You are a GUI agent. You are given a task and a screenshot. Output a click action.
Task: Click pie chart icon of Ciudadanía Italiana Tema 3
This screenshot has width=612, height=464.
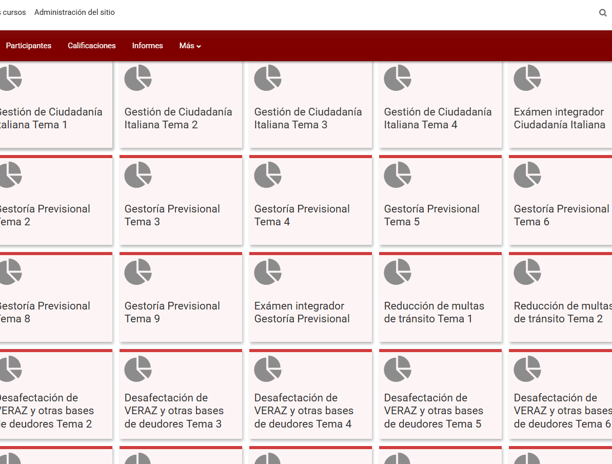(268, 78)
